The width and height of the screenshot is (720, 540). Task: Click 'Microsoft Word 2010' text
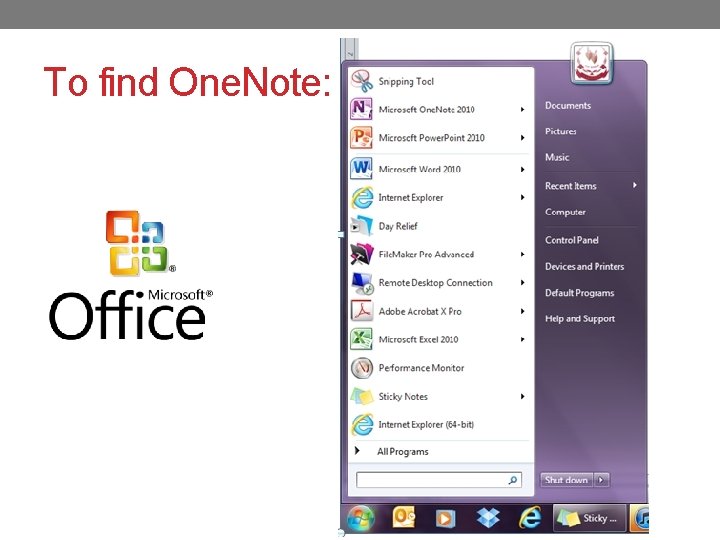click(420, 169)
